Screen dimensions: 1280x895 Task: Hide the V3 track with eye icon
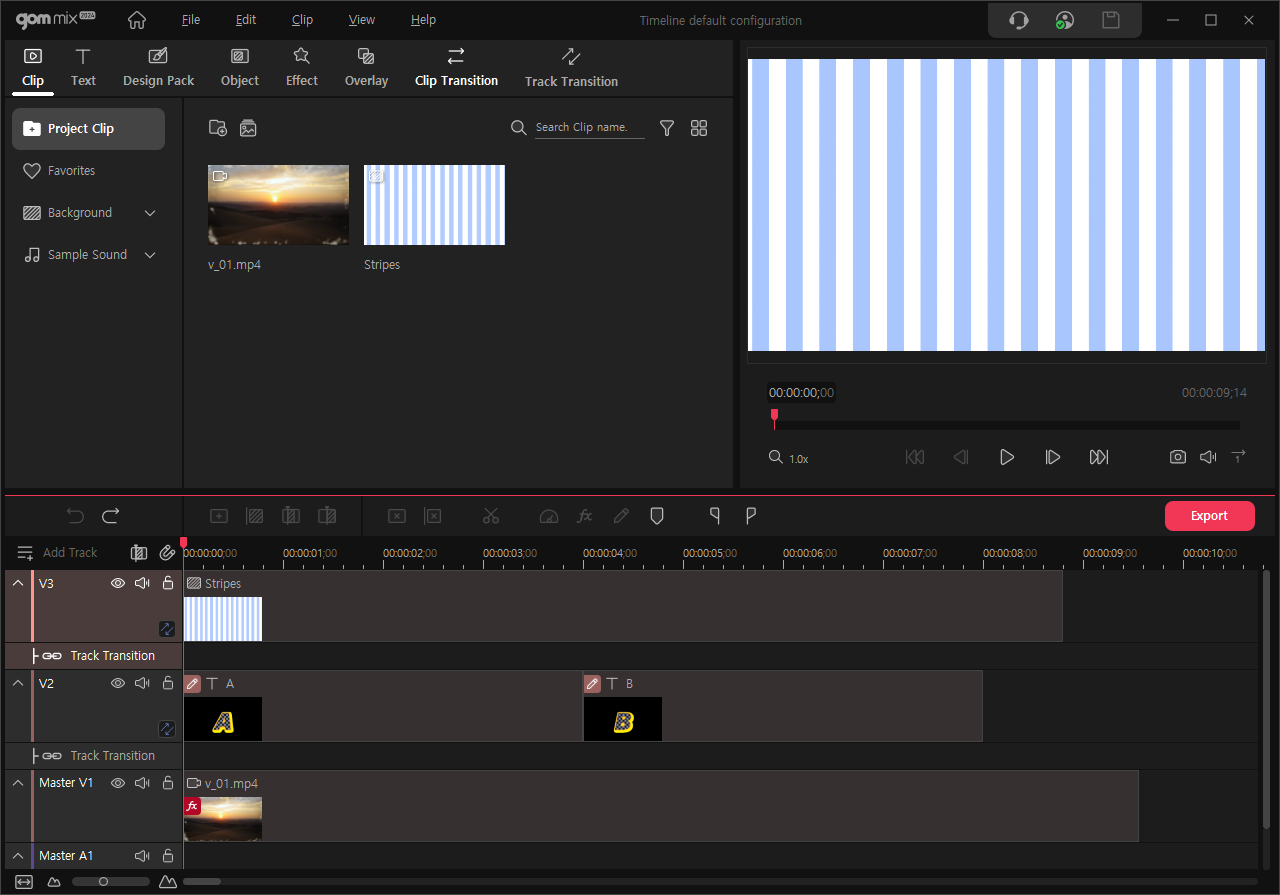click(118, 583)
